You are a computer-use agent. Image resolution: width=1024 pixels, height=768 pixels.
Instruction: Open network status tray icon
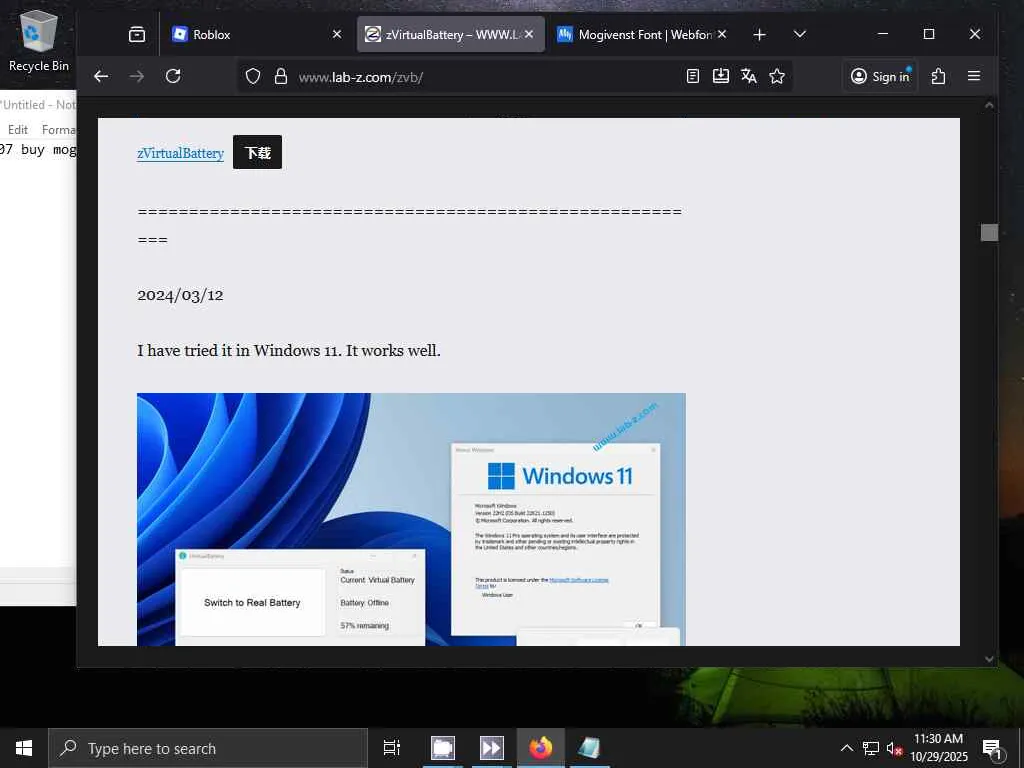tap(871, 748)
